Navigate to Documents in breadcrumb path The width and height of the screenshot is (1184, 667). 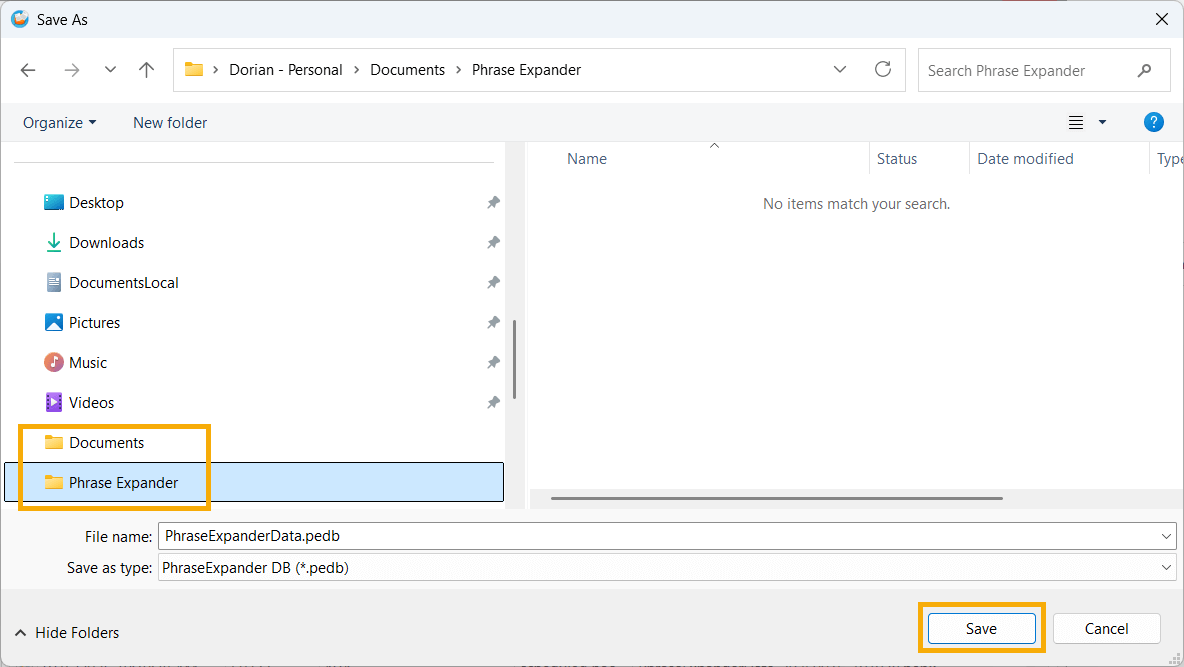(x=407, y=69)
